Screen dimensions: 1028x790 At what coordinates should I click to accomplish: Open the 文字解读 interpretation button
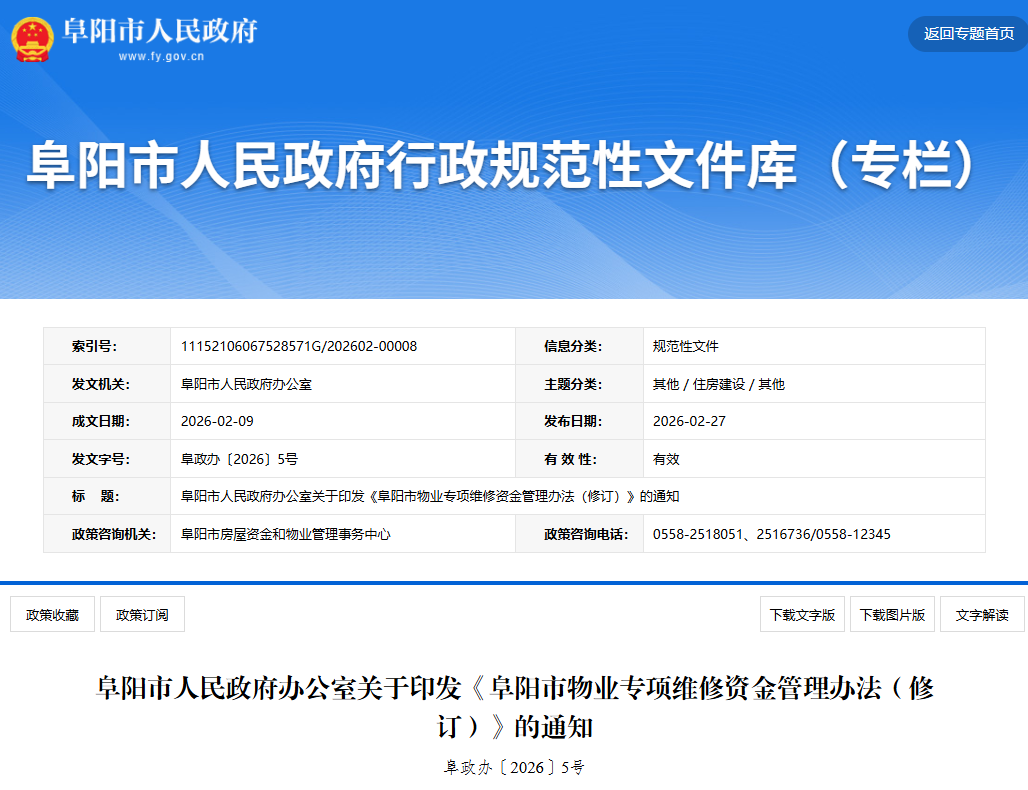click(982, 614)
